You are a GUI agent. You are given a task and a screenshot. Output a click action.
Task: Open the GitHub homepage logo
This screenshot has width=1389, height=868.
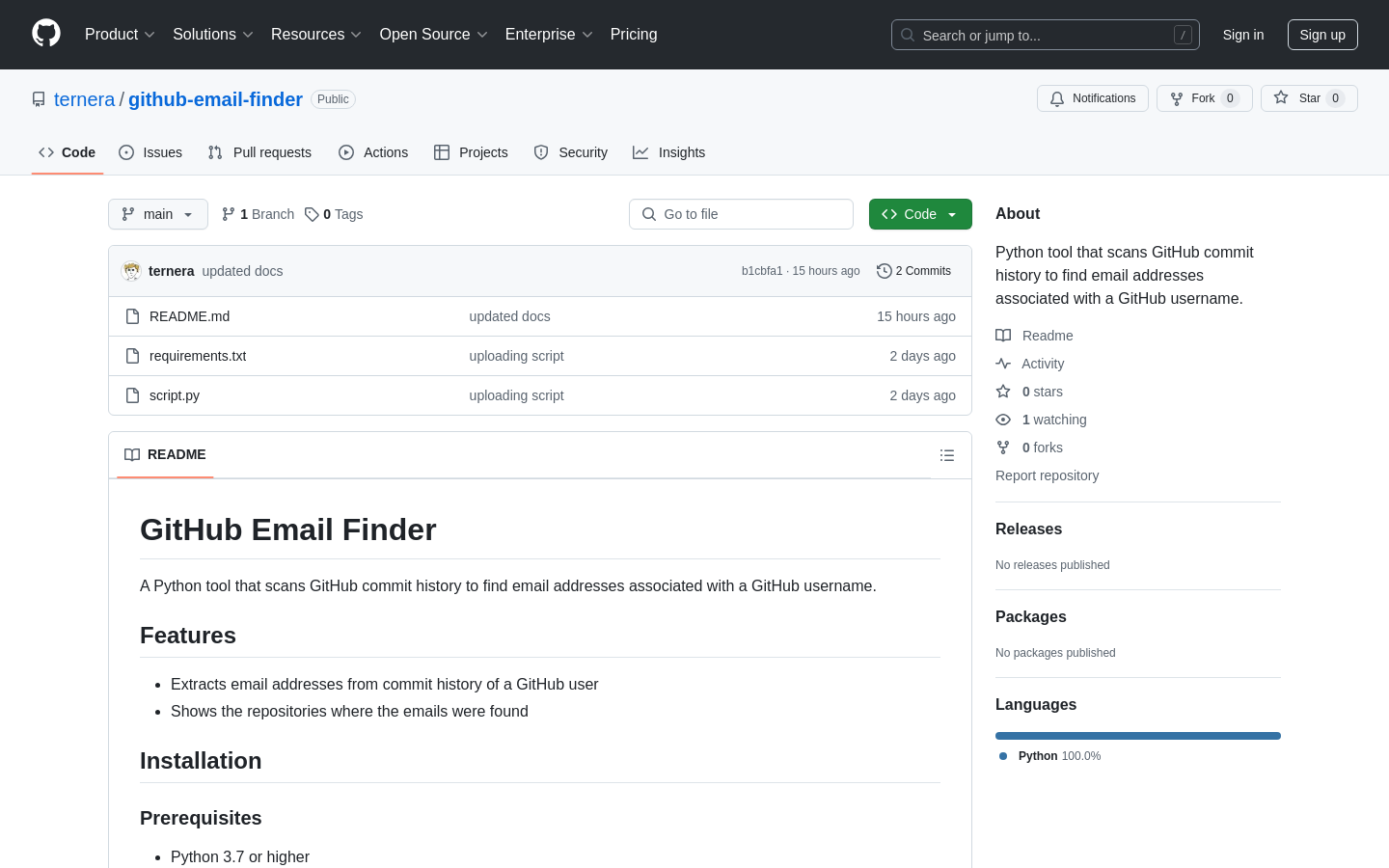pos(46,34)
